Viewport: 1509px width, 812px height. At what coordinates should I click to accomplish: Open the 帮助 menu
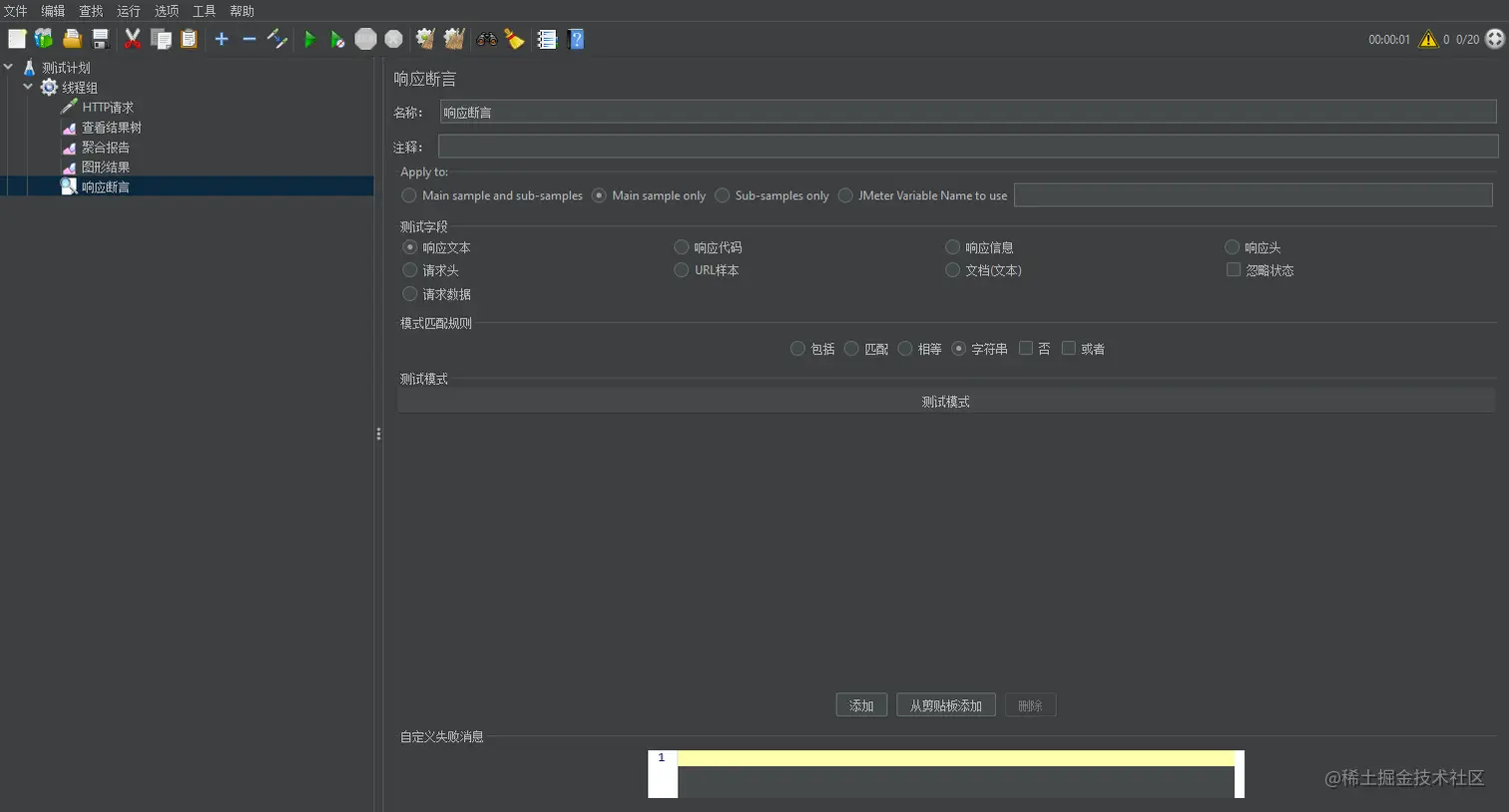click(x=243, y=11)
